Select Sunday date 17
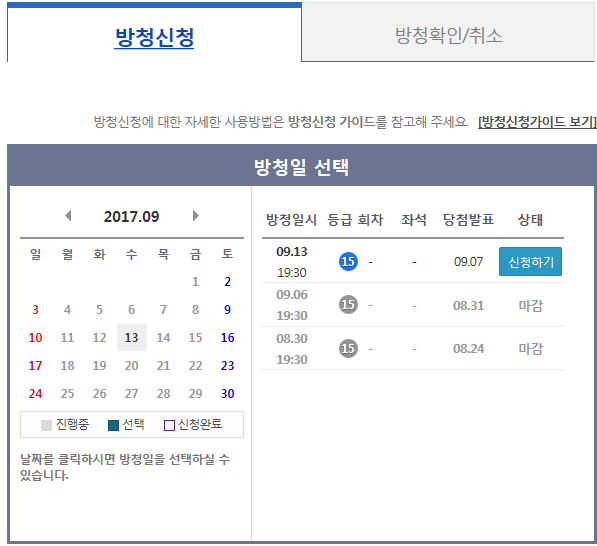 35,366
